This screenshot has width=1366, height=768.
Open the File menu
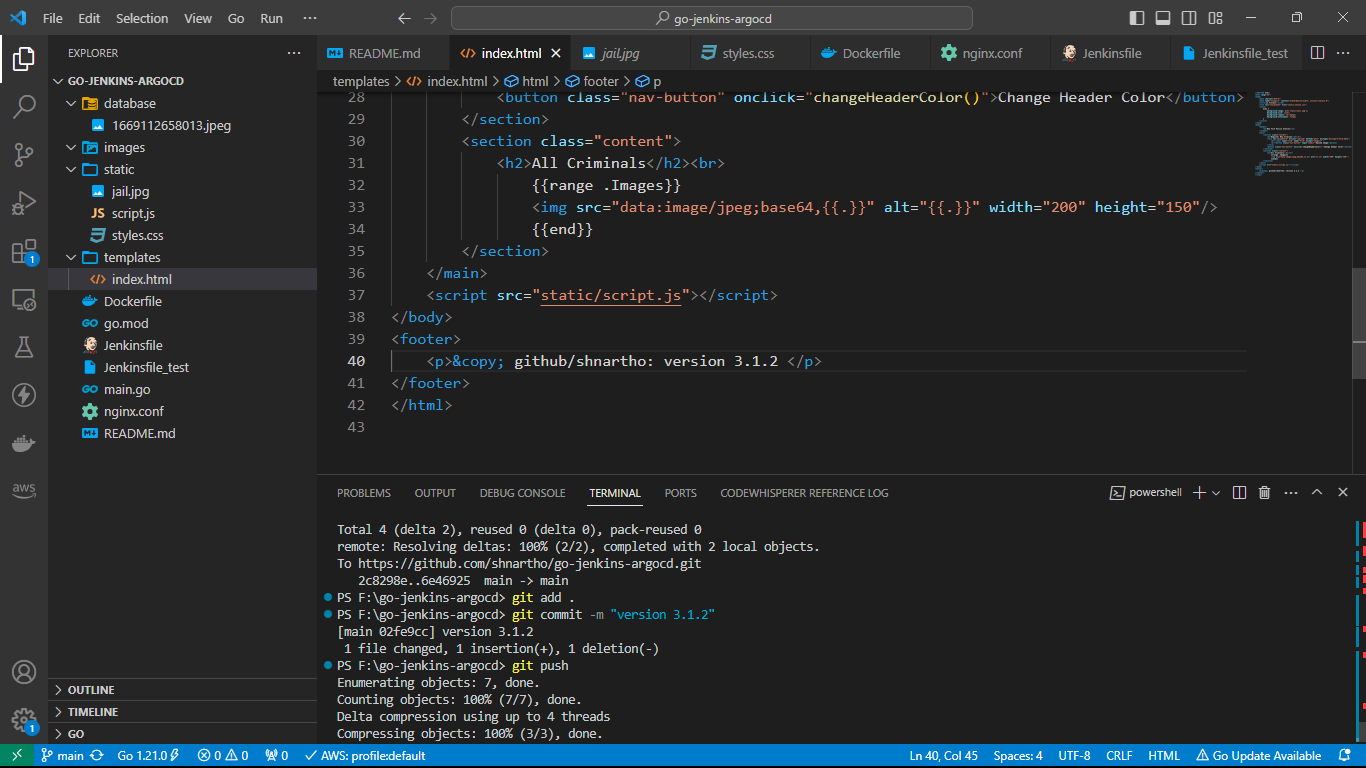point(53,18)
